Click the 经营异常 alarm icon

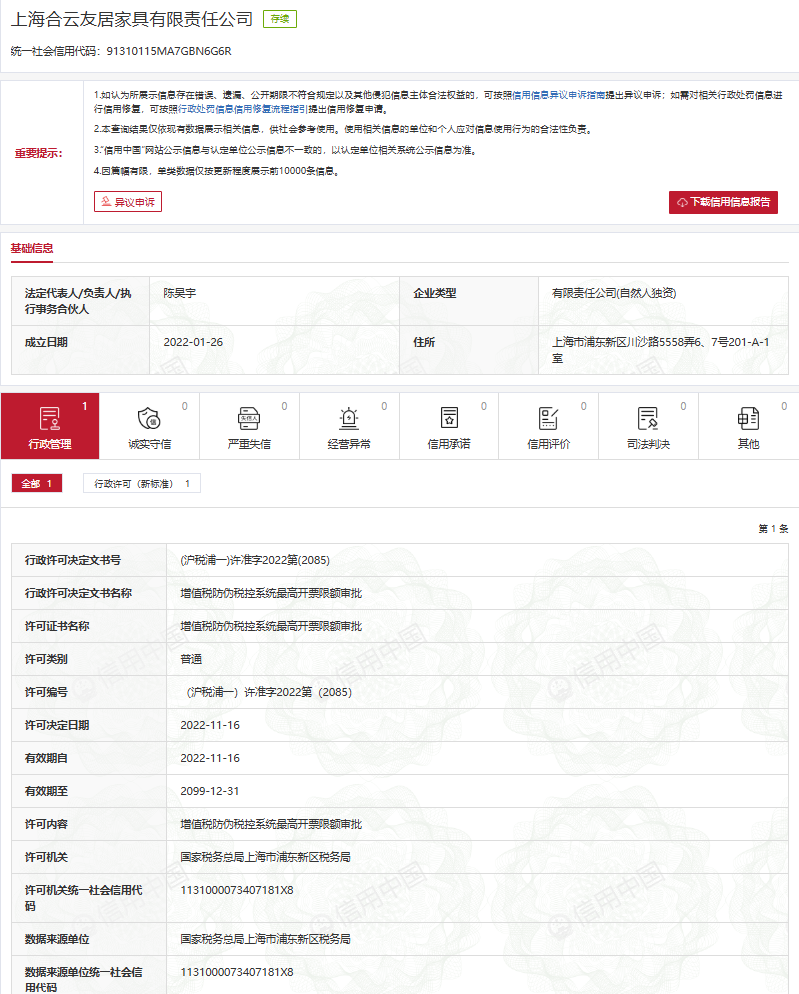(348, 418)
